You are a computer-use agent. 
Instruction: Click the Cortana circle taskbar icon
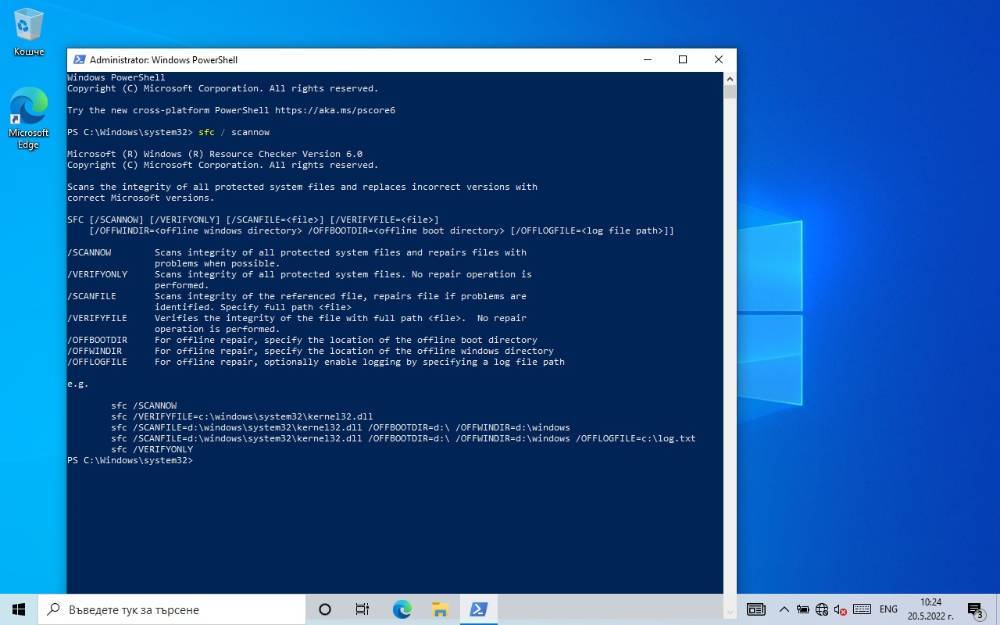[x=325, y=610]
